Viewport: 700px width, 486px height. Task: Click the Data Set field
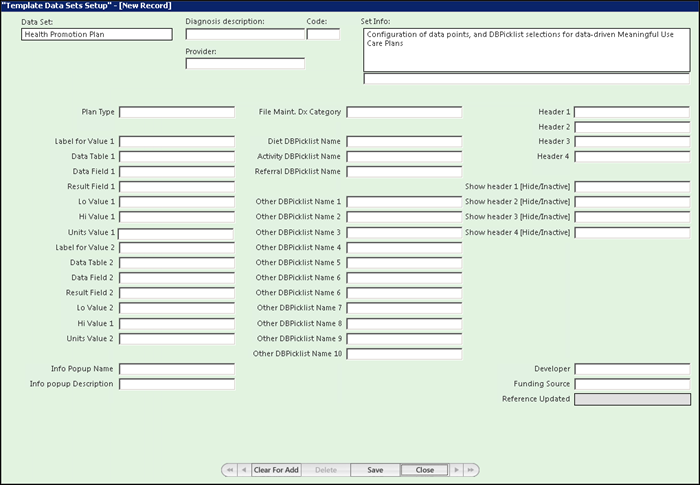[x=96, y=34]
